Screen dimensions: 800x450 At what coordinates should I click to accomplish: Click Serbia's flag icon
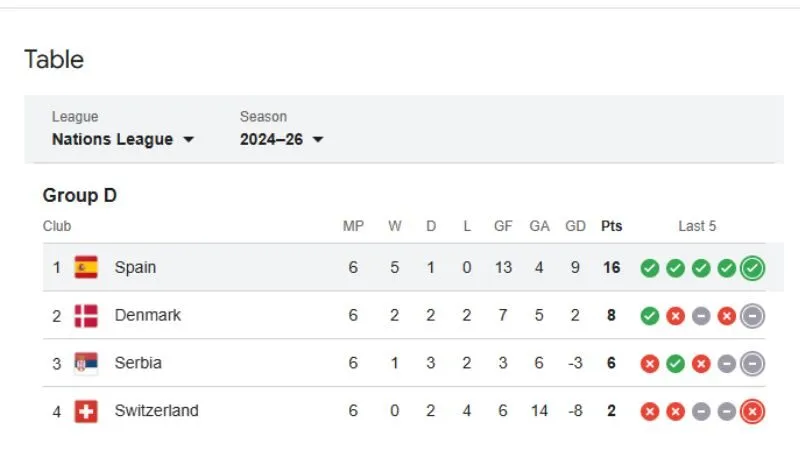click(86, 363)
